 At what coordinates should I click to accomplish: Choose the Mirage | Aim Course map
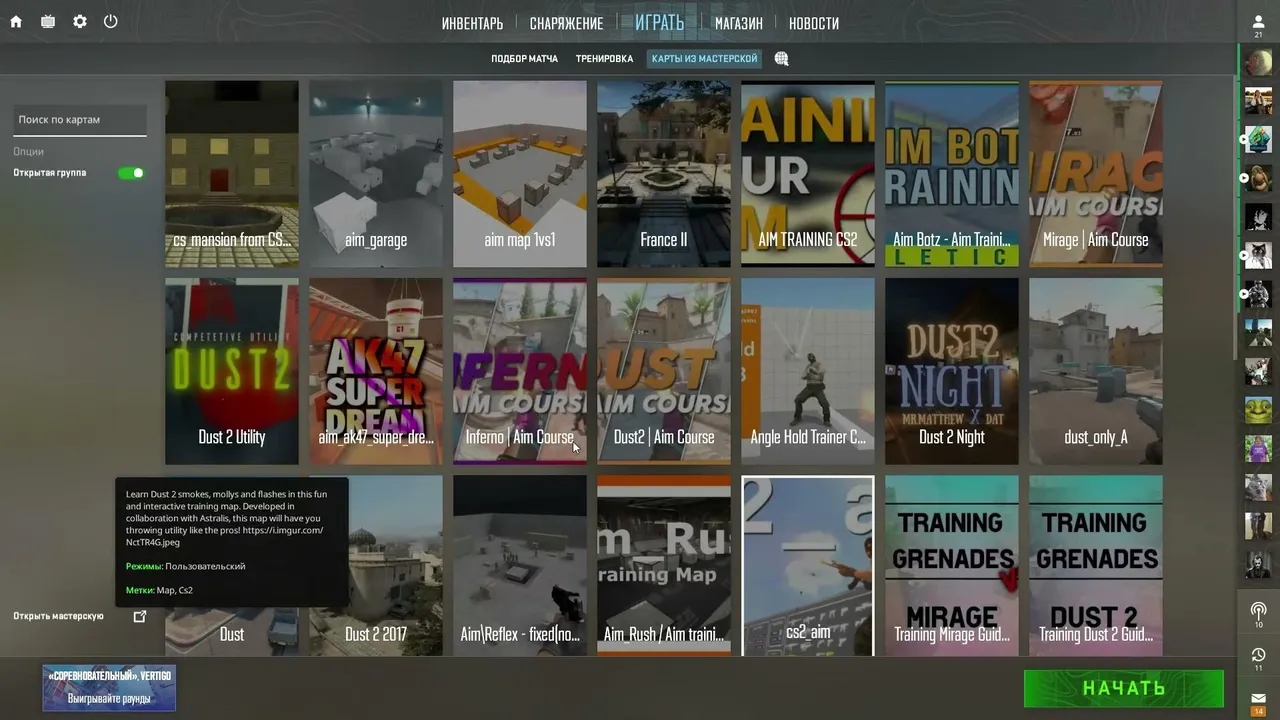[1096, 174]
